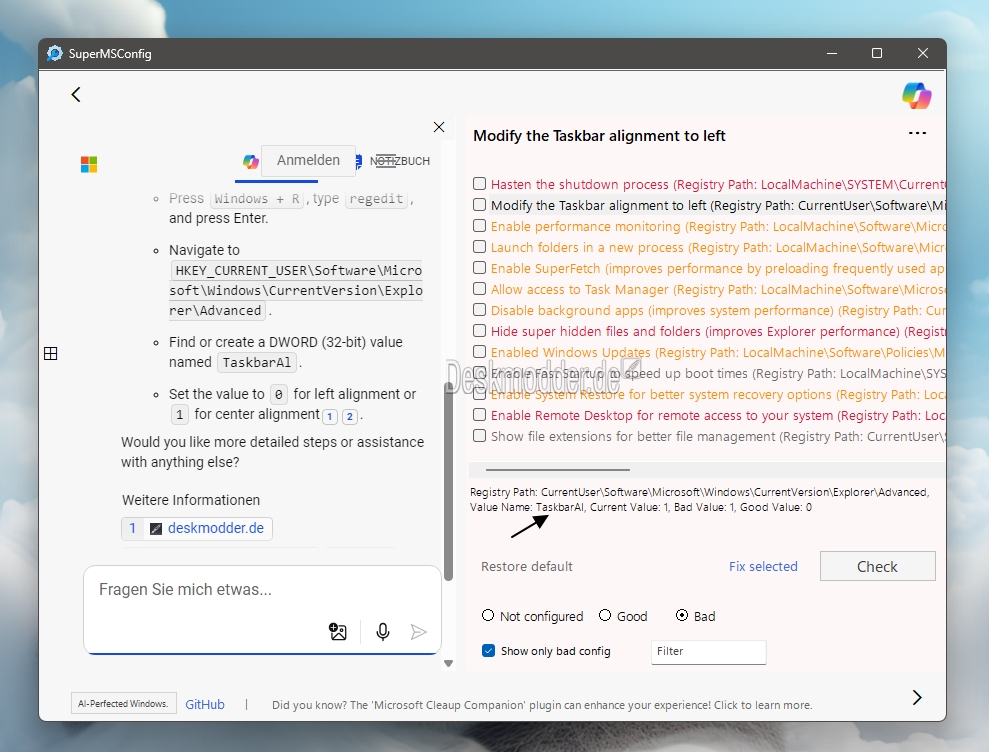Select the Not configured radio button
Screen dimensions: 989x752
488,615
